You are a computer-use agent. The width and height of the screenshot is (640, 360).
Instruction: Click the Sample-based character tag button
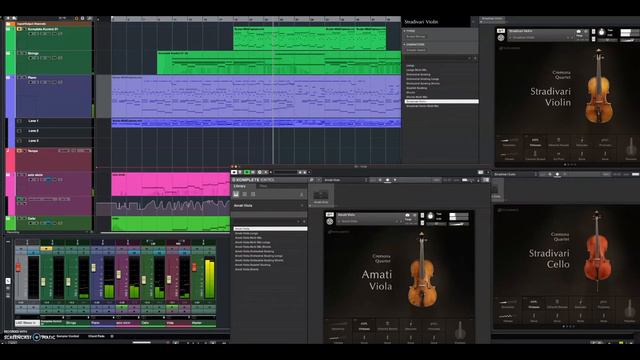pyautogui.click(x=416, y=50)
